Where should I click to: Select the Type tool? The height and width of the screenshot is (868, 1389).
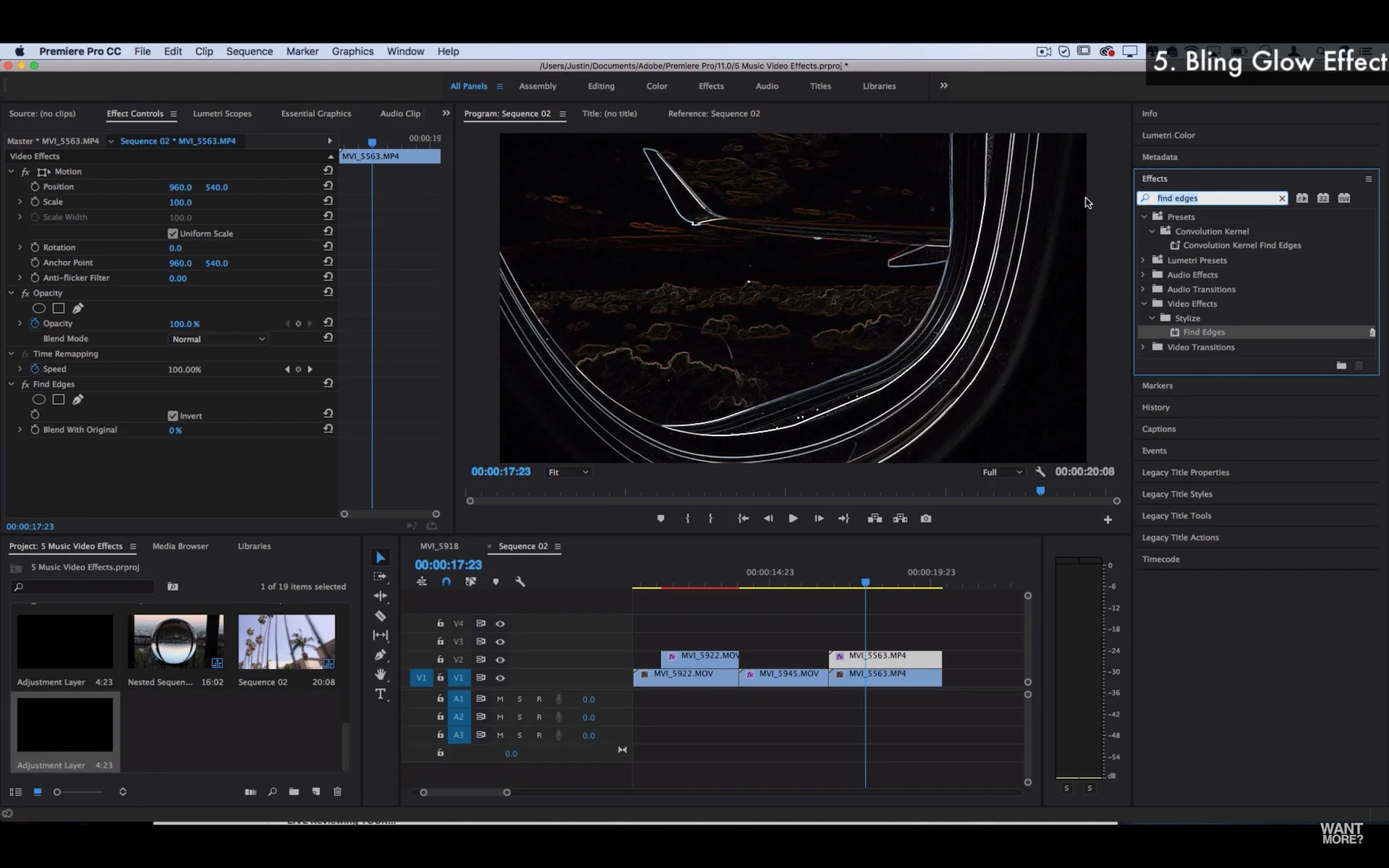click(x=381, y=694)
